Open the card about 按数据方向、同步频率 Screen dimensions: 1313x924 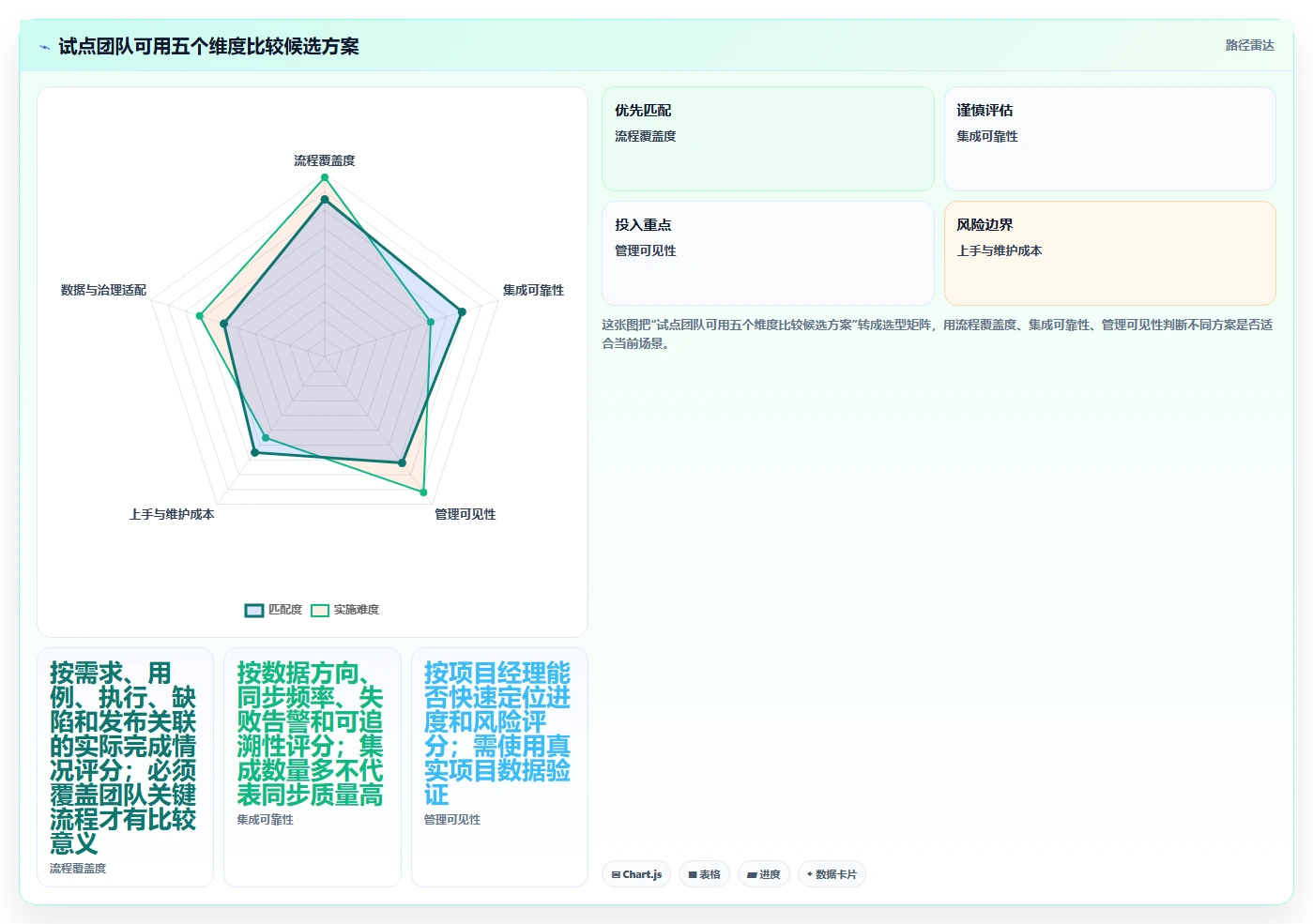[x=312, y=767]
